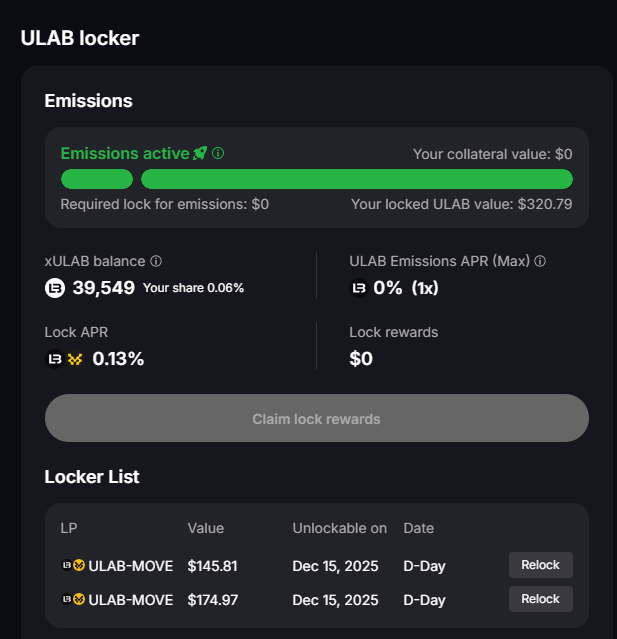Click the rocket icon beside Emissions active
617x639 pixels.
coord(200,153)
